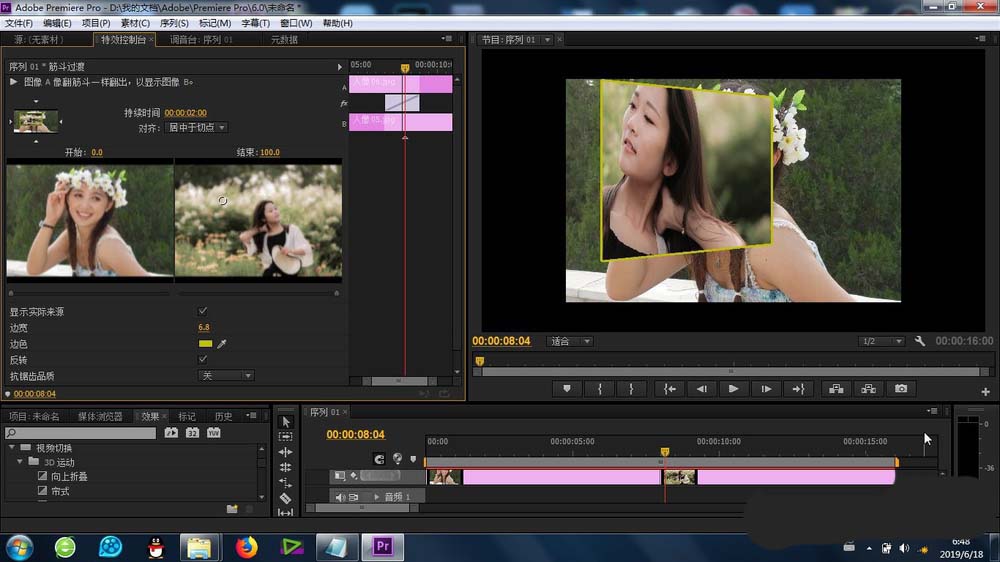Select the Selection tool arrow
The height and width of the screenshot is (562, 1000).
click(x=285, y=422)
